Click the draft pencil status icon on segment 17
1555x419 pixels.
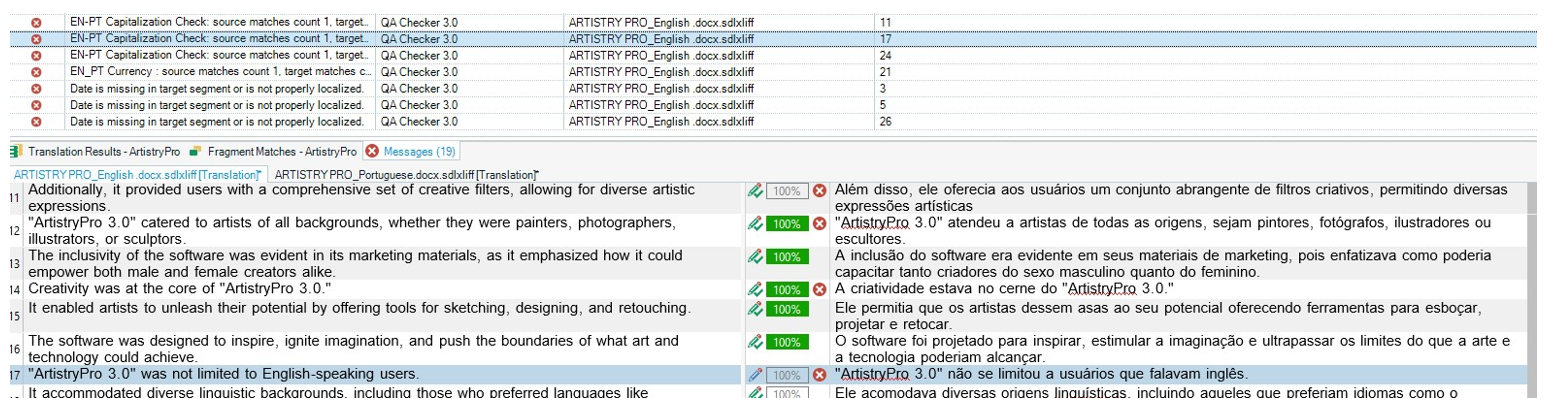tap(755, 375)
